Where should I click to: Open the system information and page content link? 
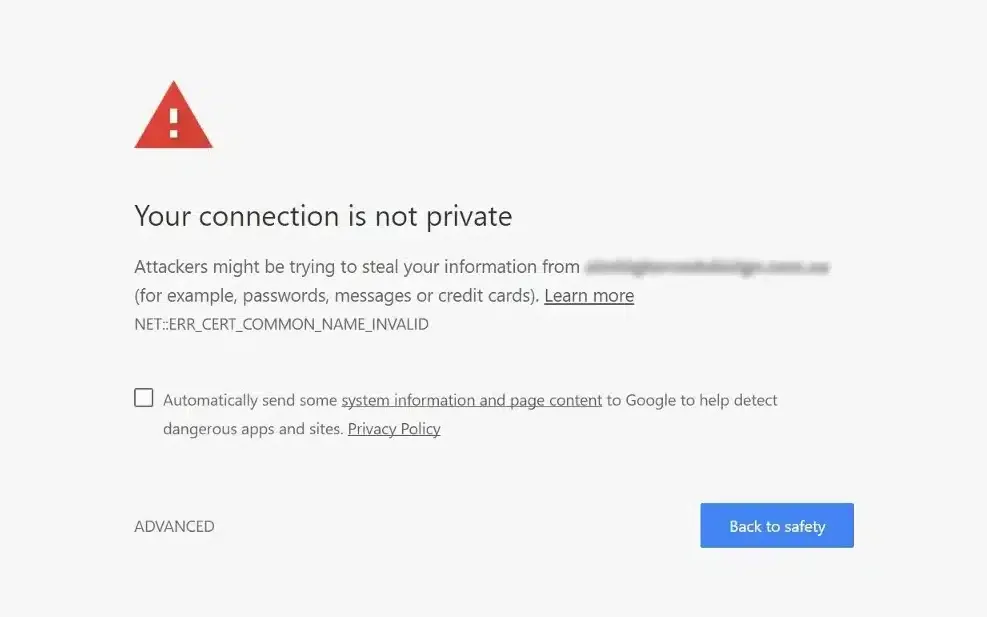point(471,399)
